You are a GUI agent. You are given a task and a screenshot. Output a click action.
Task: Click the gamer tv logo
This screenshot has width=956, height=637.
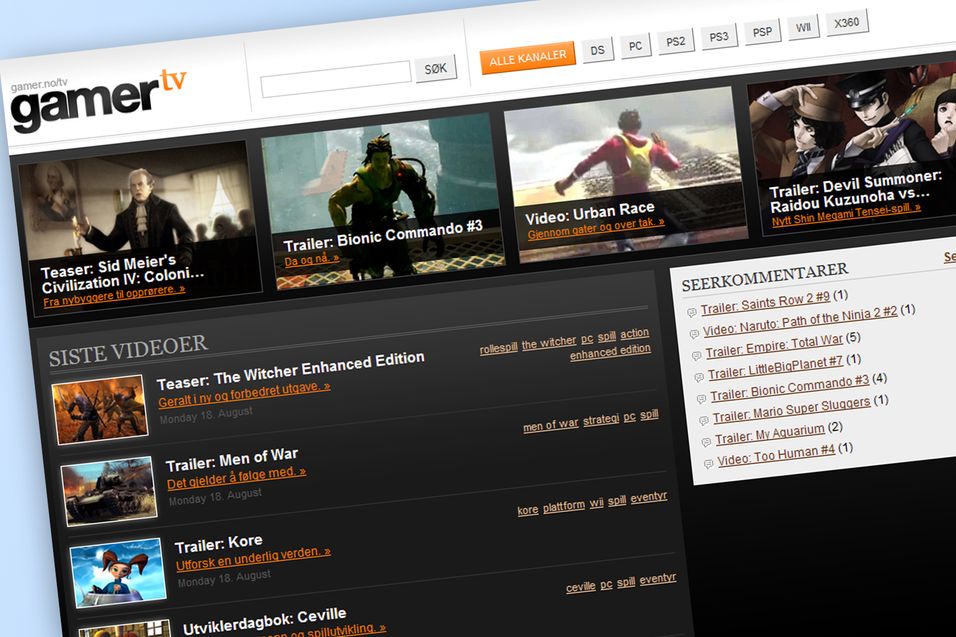98,99
